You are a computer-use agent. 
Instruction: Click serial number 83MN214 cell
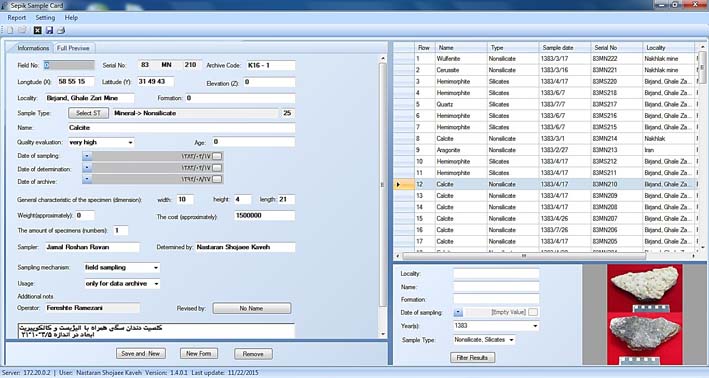617,139
